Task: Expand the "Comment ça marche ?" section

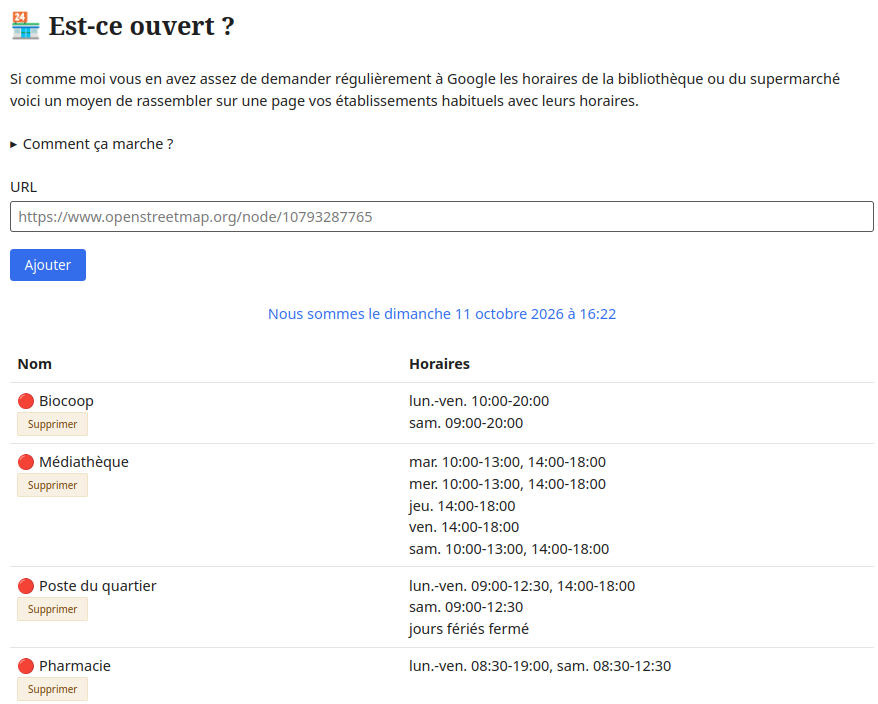Action: 92,144
